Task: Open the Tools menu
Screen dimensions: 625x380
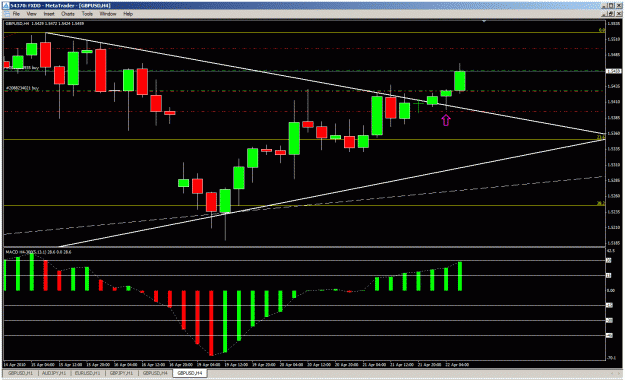Action: pos(87,14)
